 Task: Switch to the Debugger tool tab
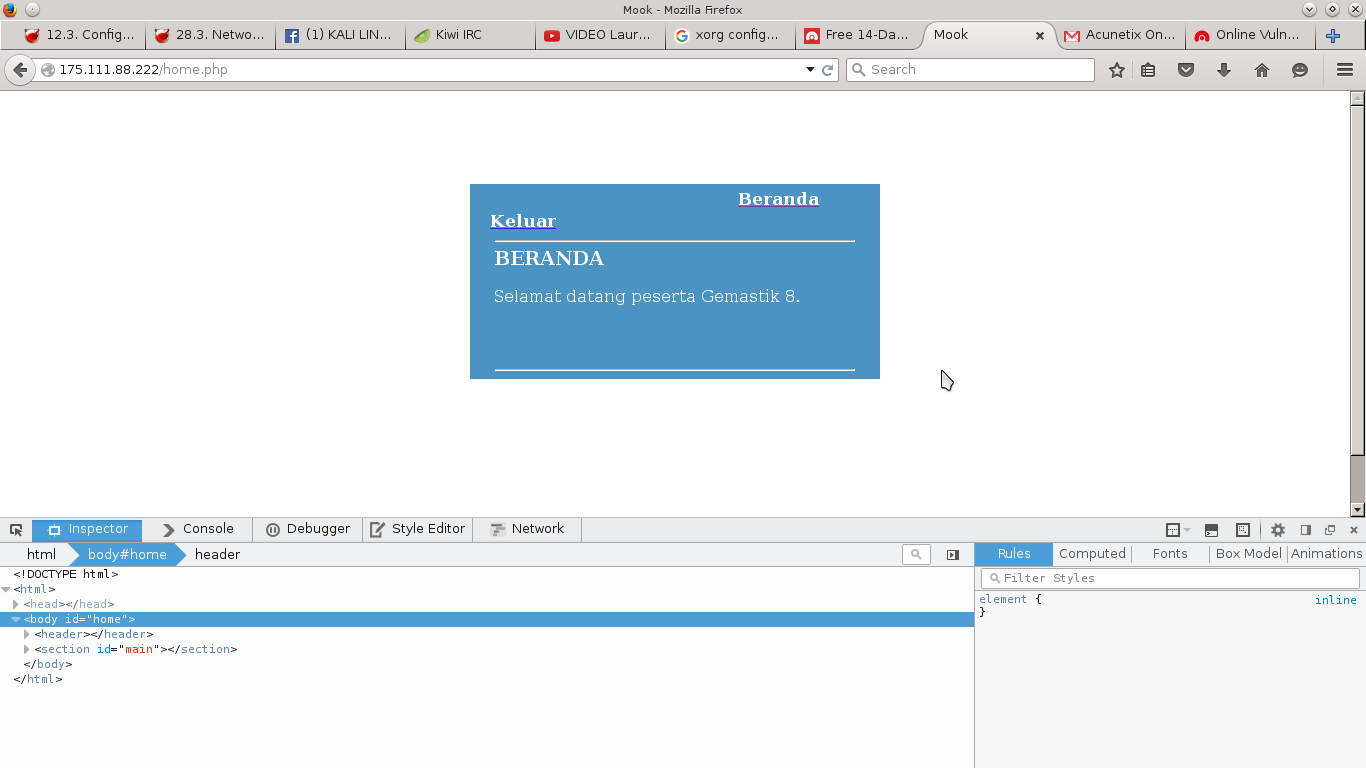308,529
